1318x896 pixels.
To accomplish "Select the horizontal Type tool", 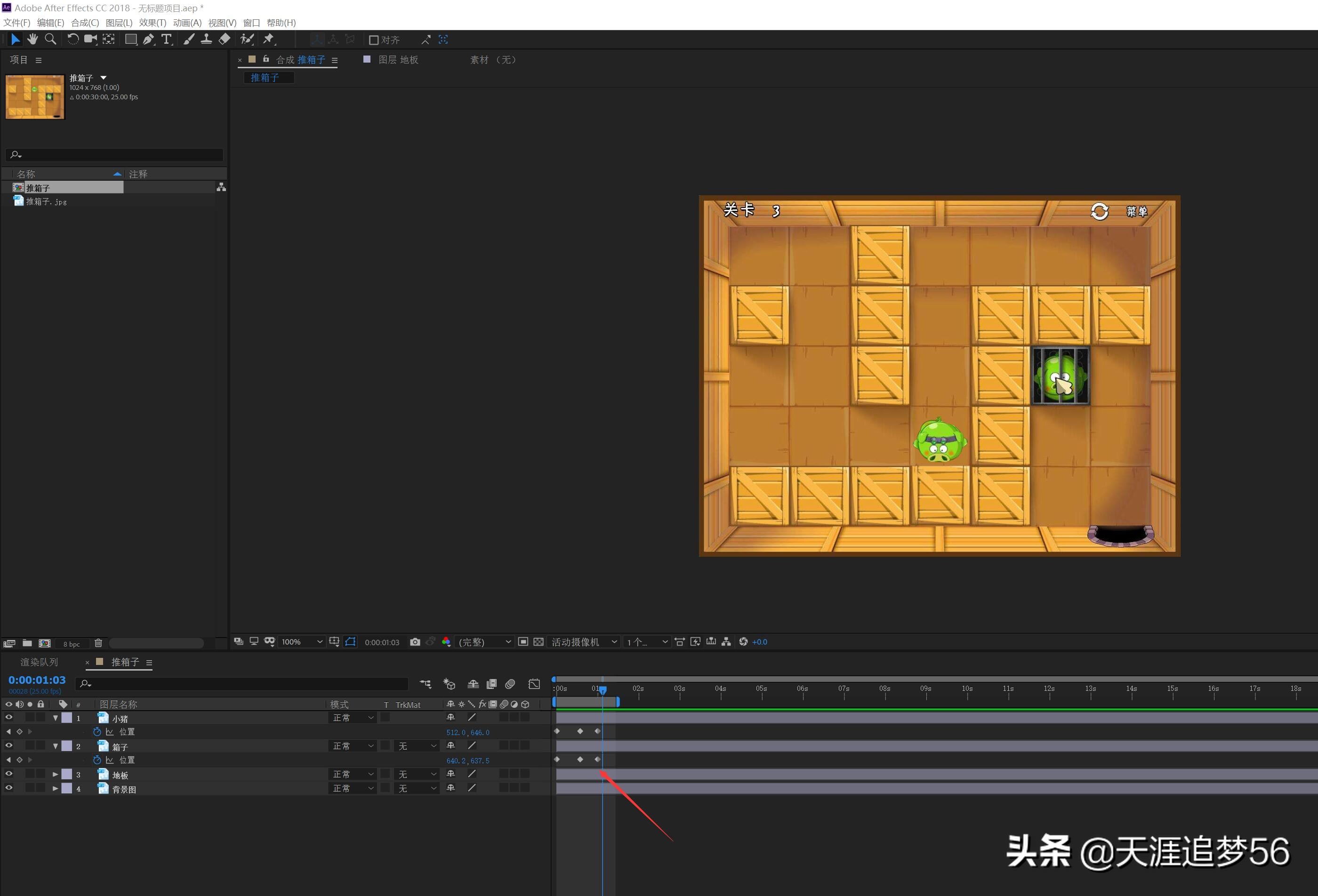I will click(x=166, y=39).
